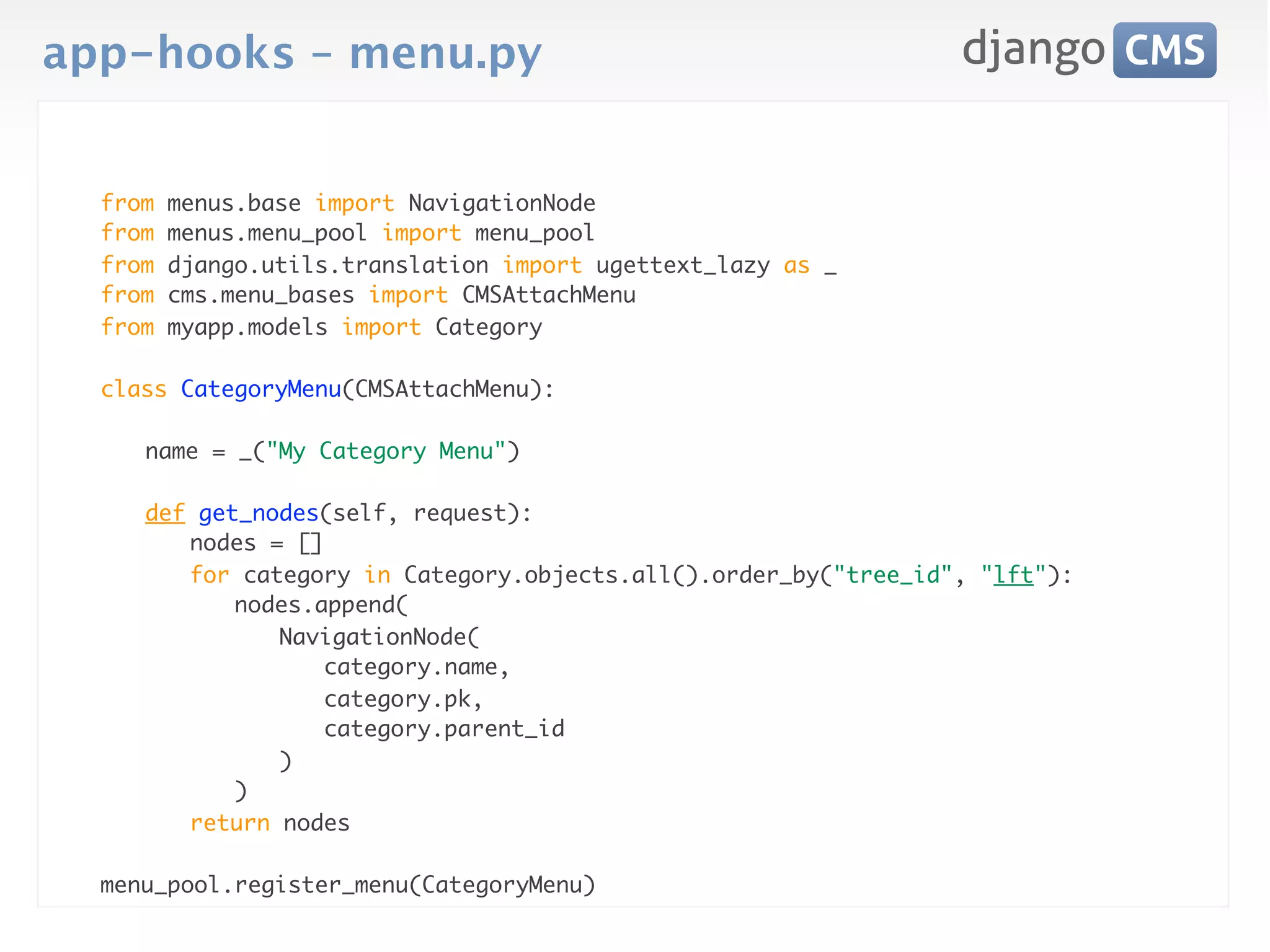The image size is (1270, 952).
Task: Click the line 'nodes = []'
Action: coord(255,544)
